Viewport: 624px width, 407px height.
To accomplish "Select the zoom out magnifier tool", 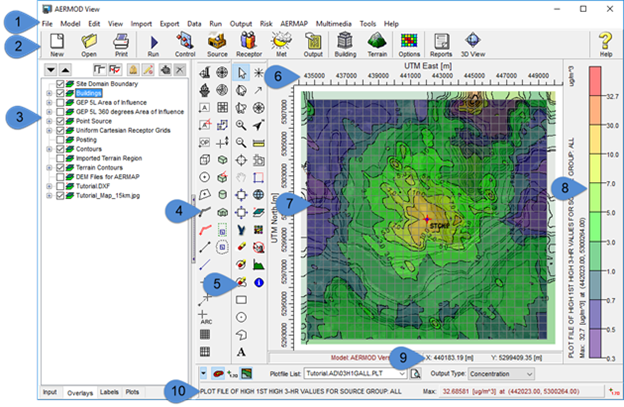I will (241, 142).
